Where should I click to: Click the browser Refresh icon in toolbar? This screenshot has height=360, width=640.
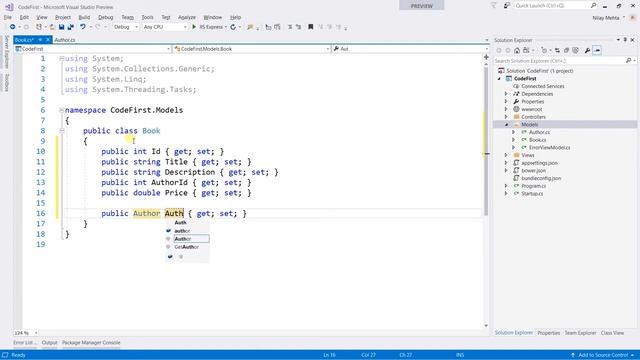(233, 27)
